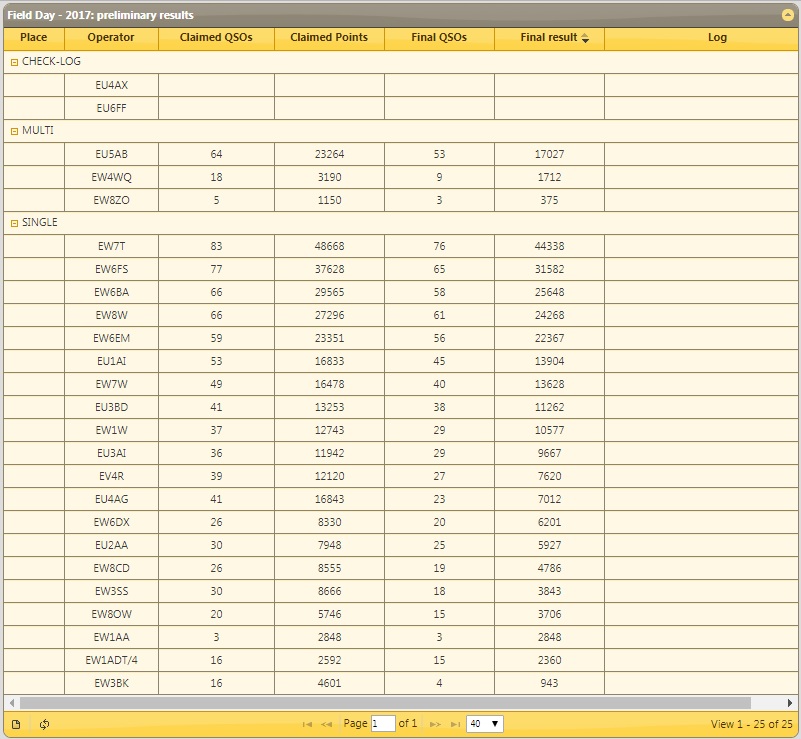Viewport: 801px width, 739px height.
Task: Go to next page of results
Action: coord(435,724)
